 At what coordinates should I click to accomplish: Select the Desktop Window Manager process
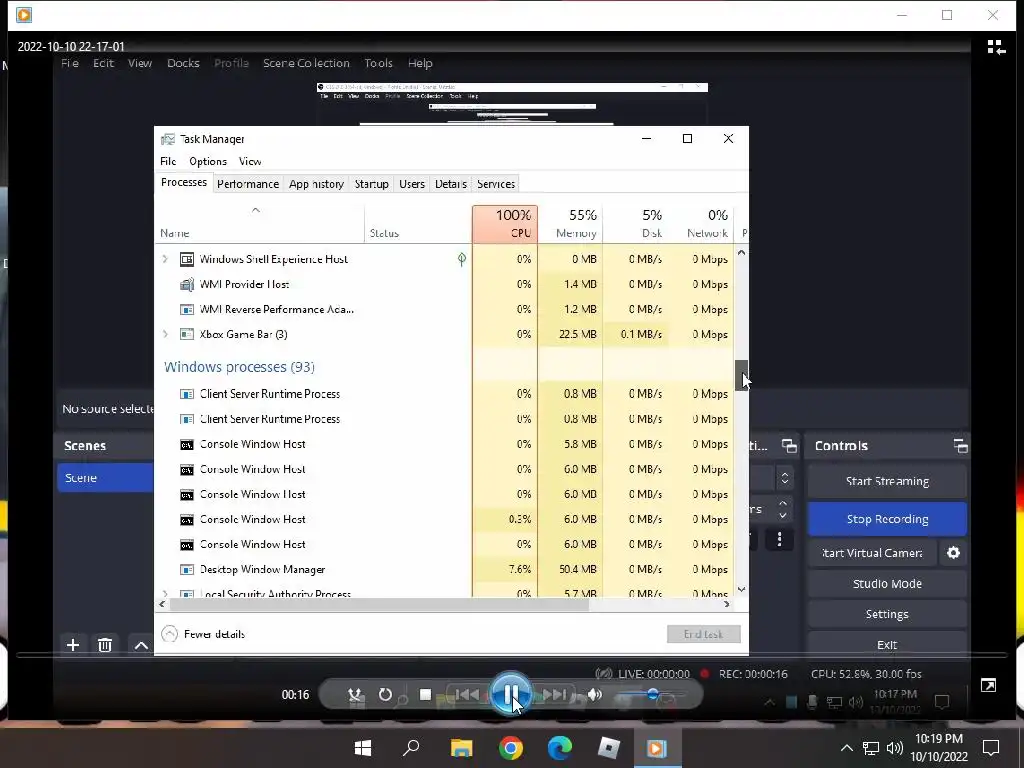click(x=444, y=569)
